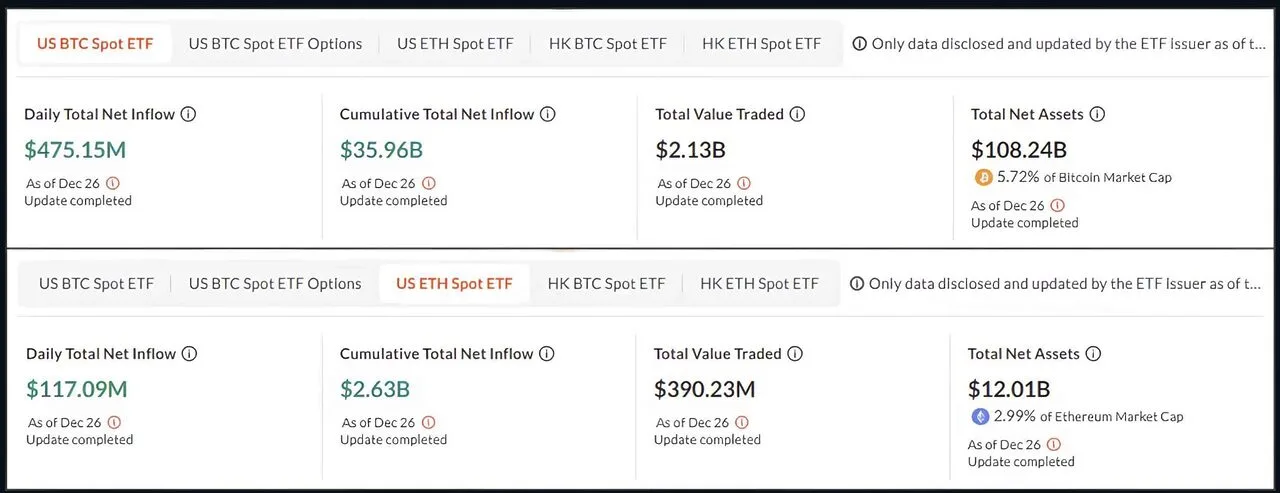Viewport: 1280px width, 493px height.
Task: Click the Ethereum coin icon near 2.99%
Action: coord(980,416)
